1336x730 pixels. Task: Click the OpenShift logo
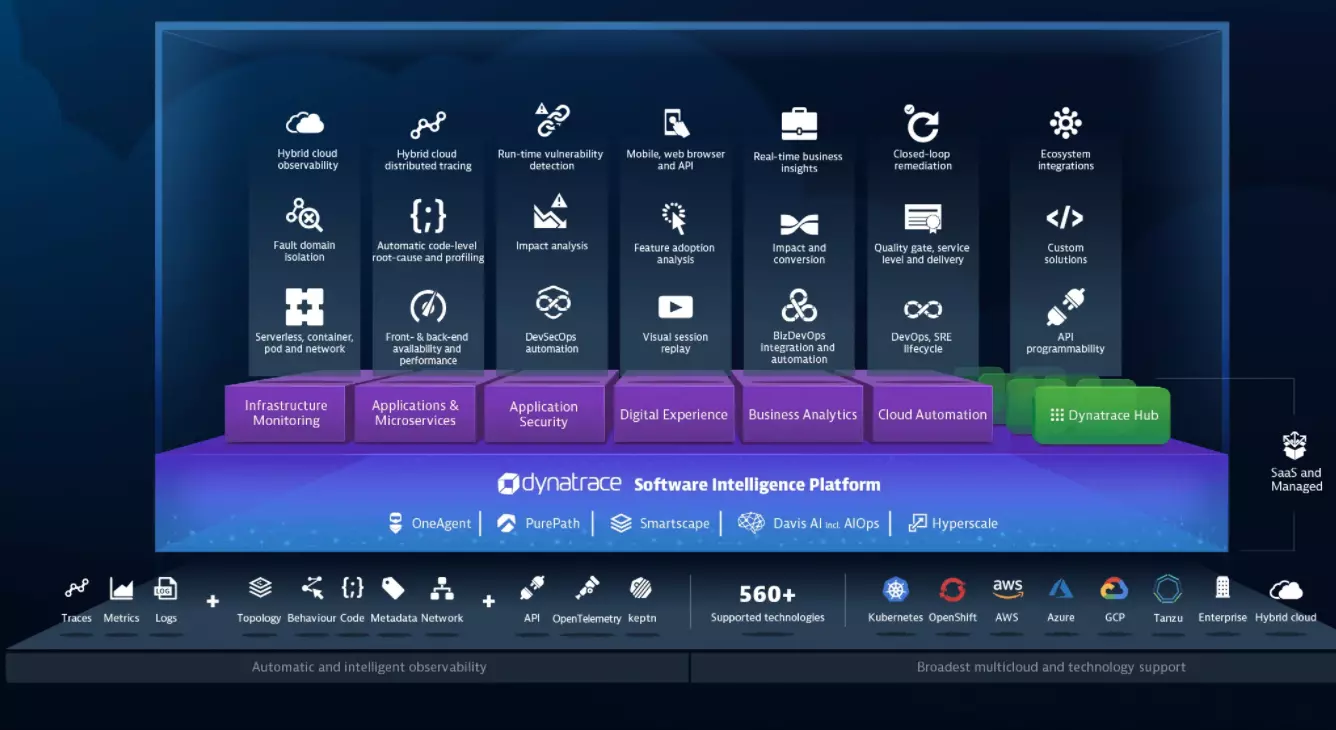(952, 589)
